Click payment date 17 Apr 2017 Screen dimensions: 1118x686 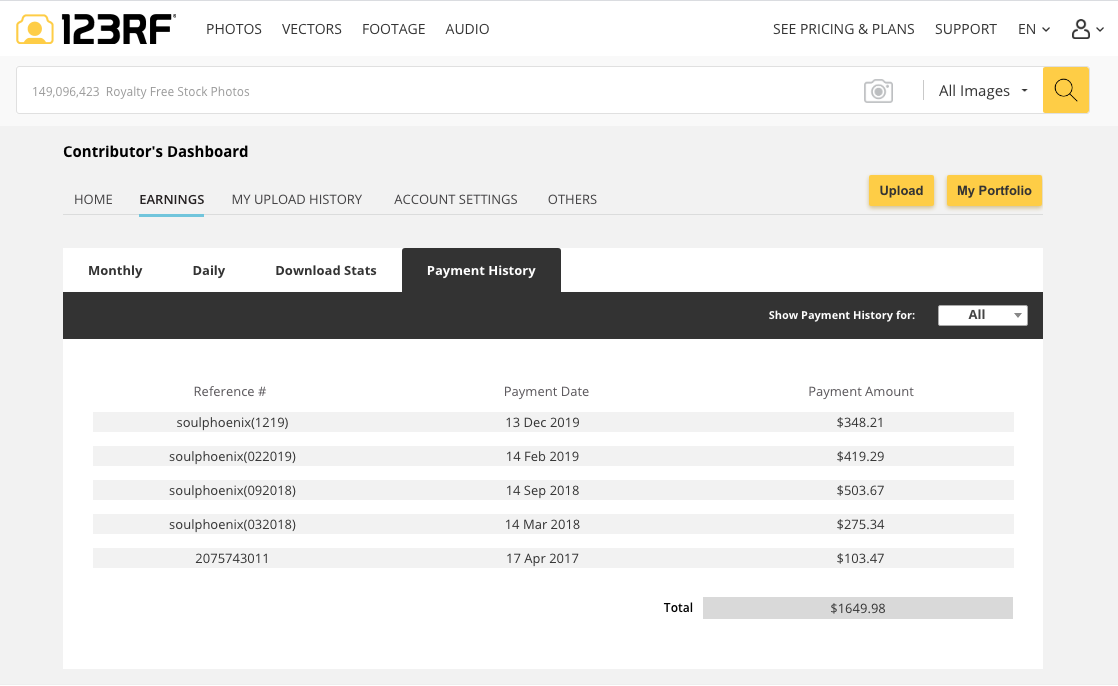tap(543, 558)
